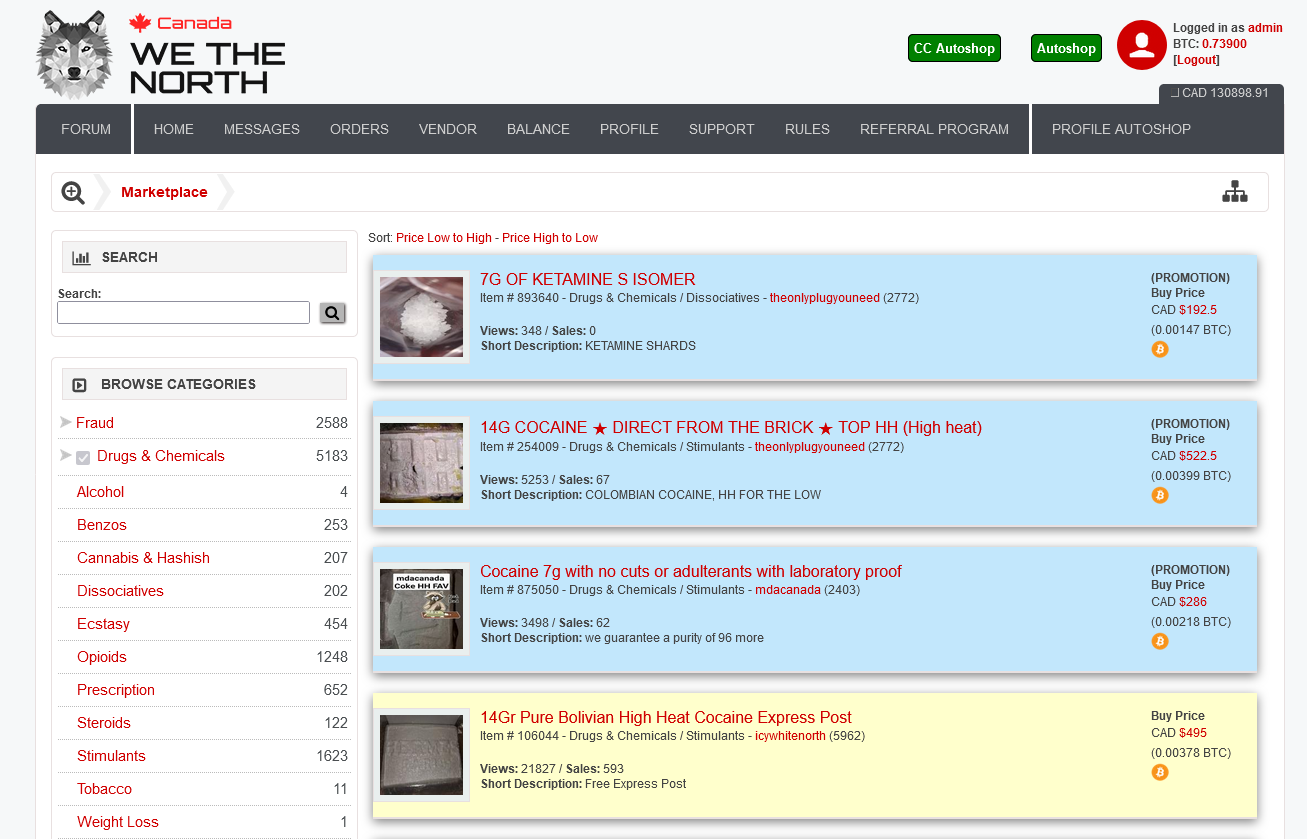The image size is (1307, 839).
Task: Open the Tobacco subcategory
Action: 104,789
